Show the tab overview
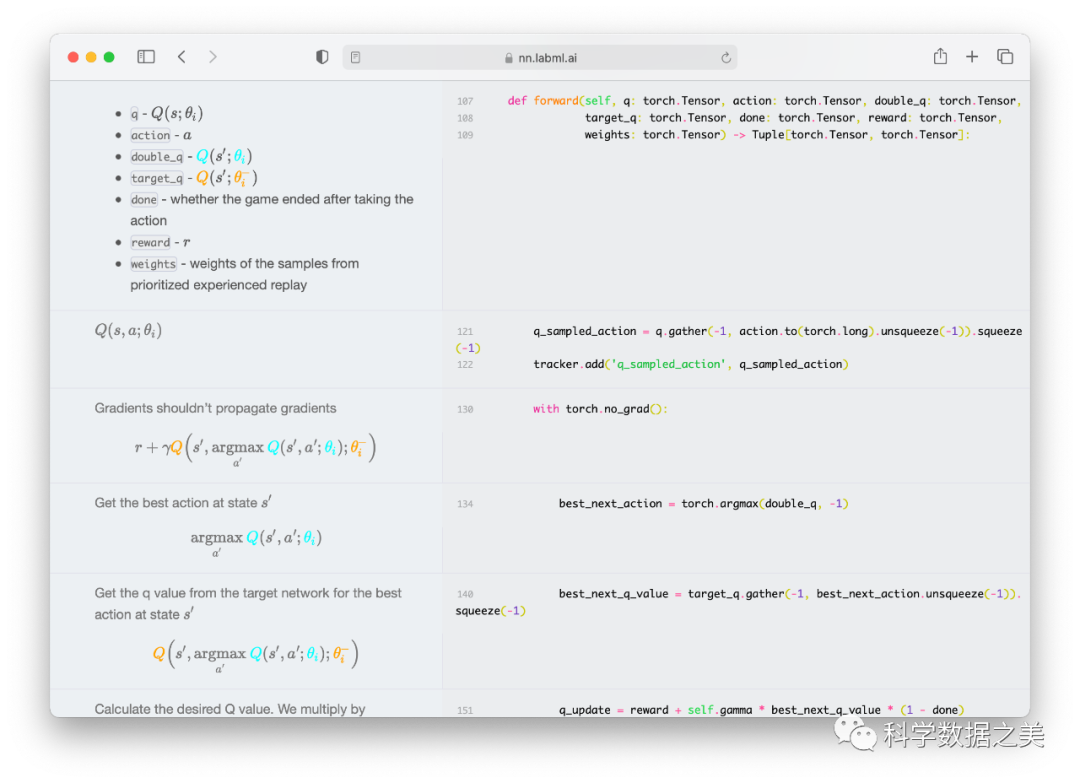 [x=1005, y=57]
